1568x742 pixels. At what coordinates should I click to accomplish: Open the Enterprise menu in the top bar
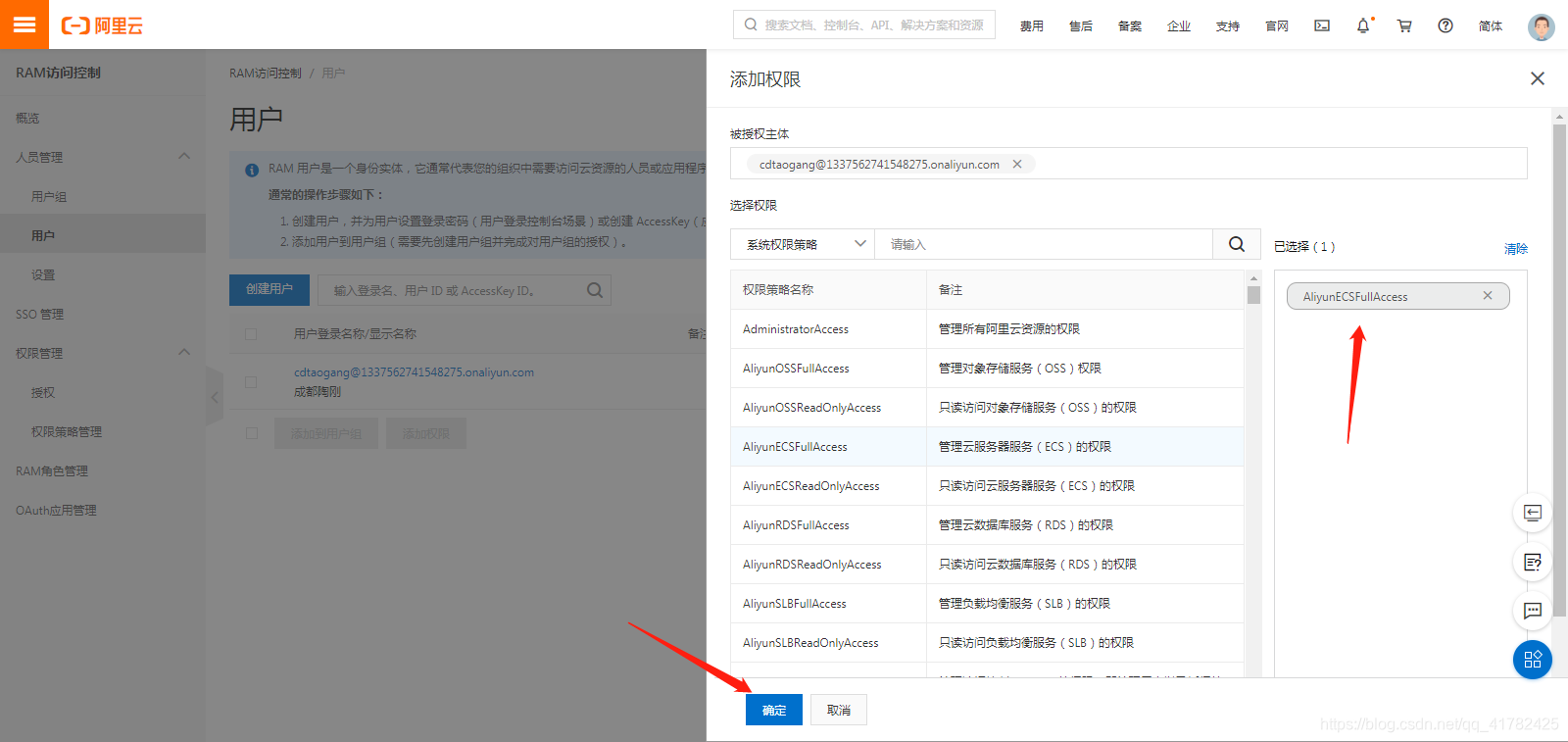coord(1178,26)
